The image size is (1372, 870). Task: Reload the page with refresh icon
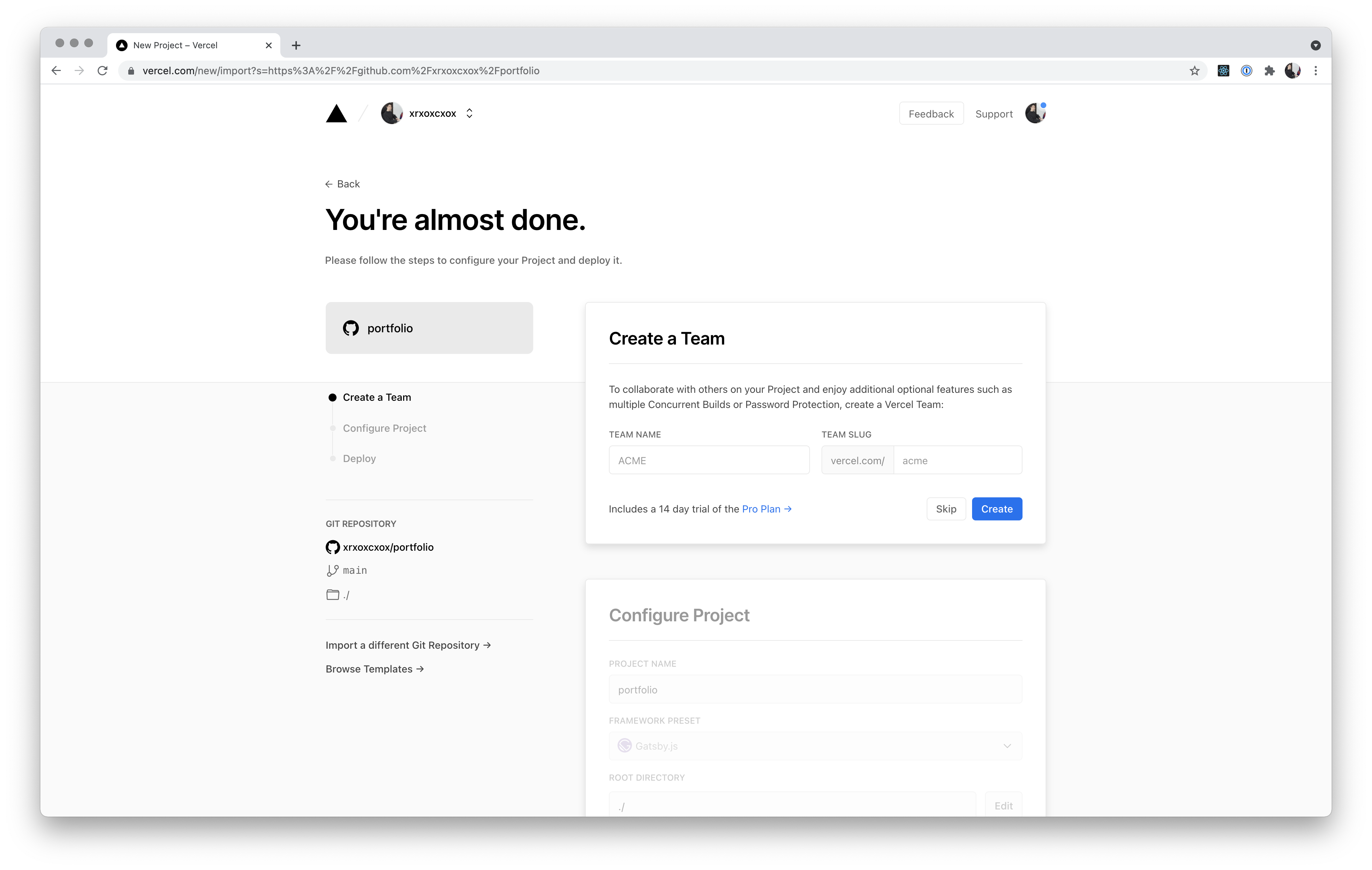click(103, 71)
